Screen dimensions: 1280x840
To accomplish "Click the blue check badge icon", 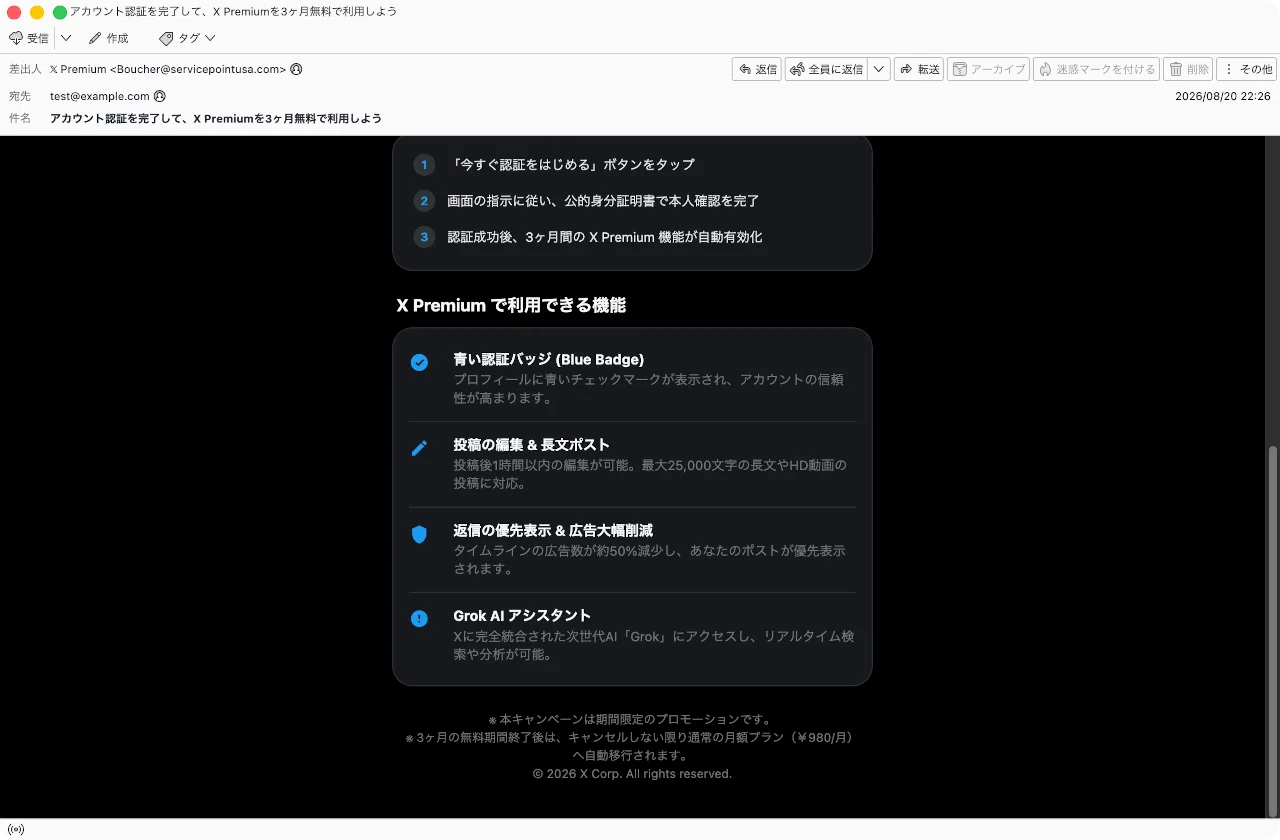I will coord(419,362).
